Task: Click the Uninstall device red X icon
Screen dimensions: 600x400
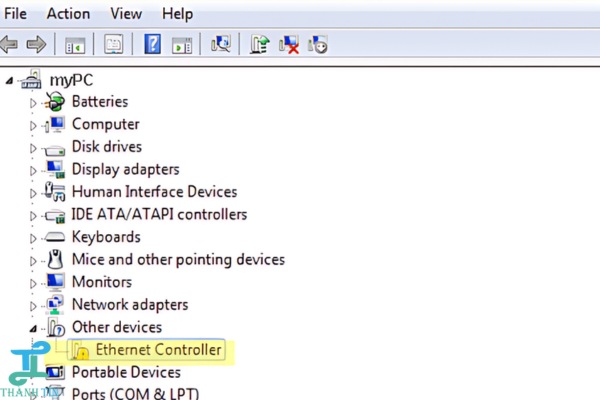Action: 290,44
